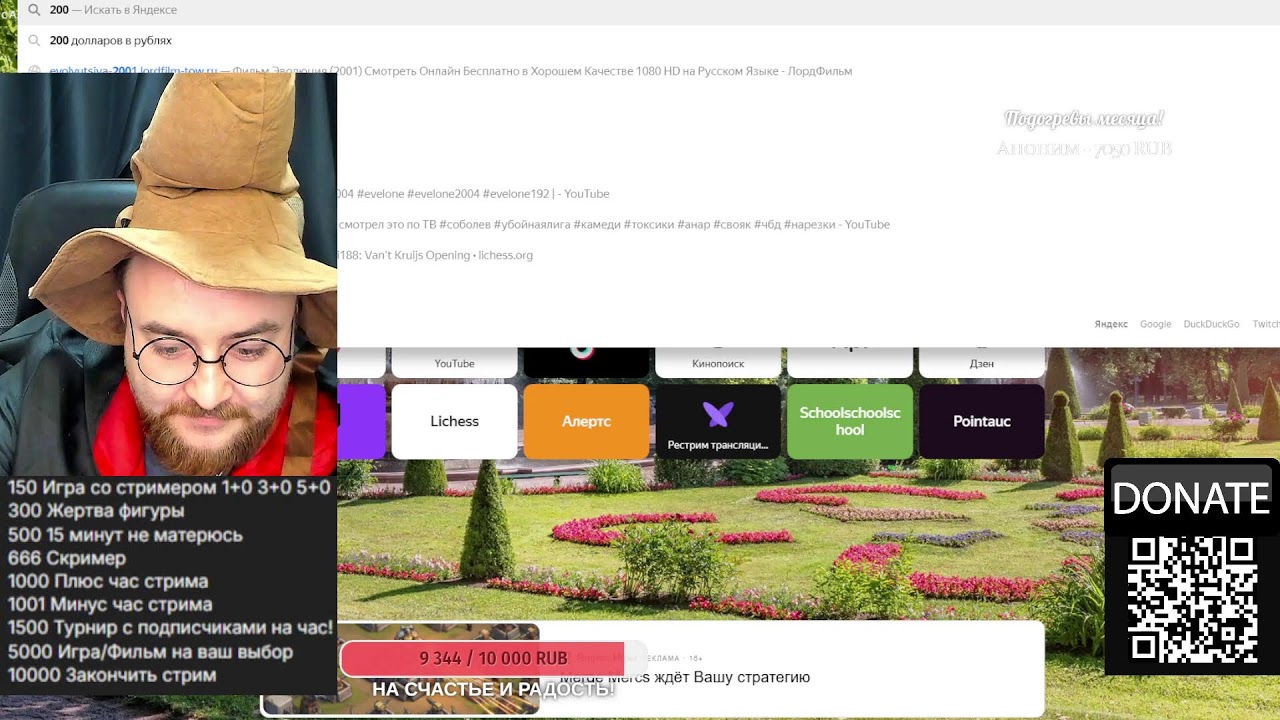Click the butterfly icon on Рестрим tile

(718, 413)
